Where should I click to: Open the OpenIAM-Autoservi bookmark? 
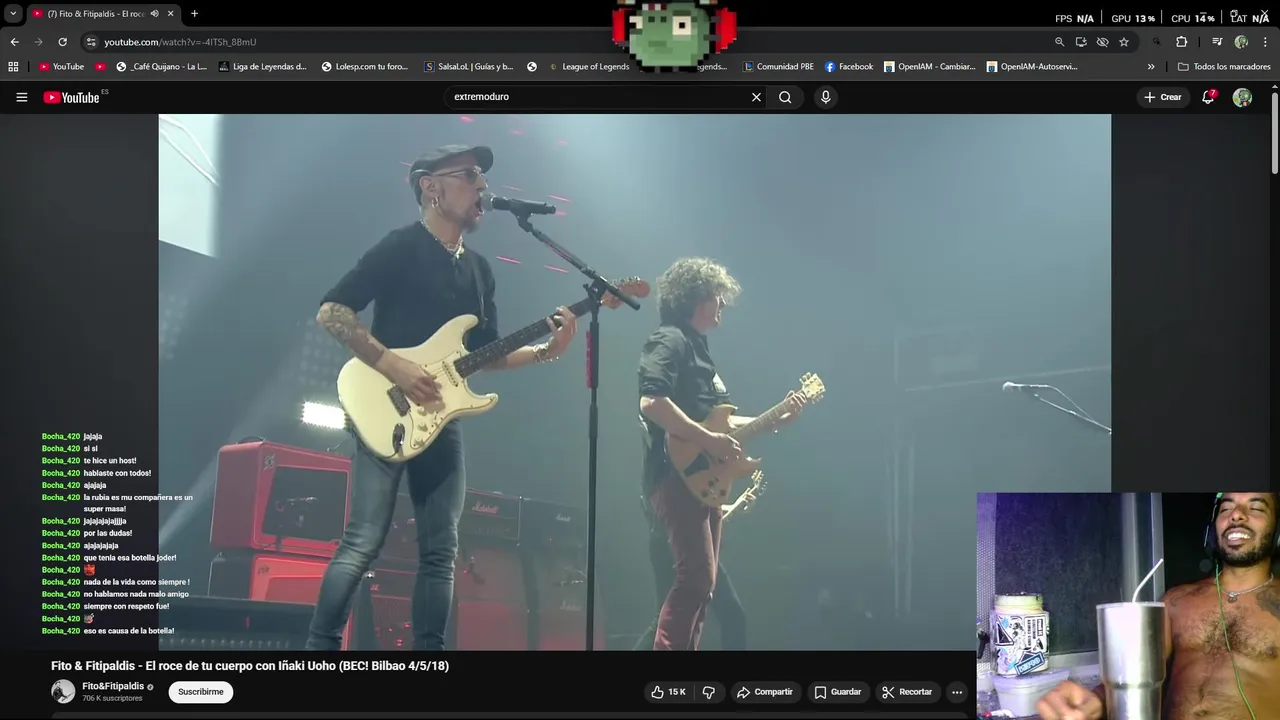[1032, 67]
